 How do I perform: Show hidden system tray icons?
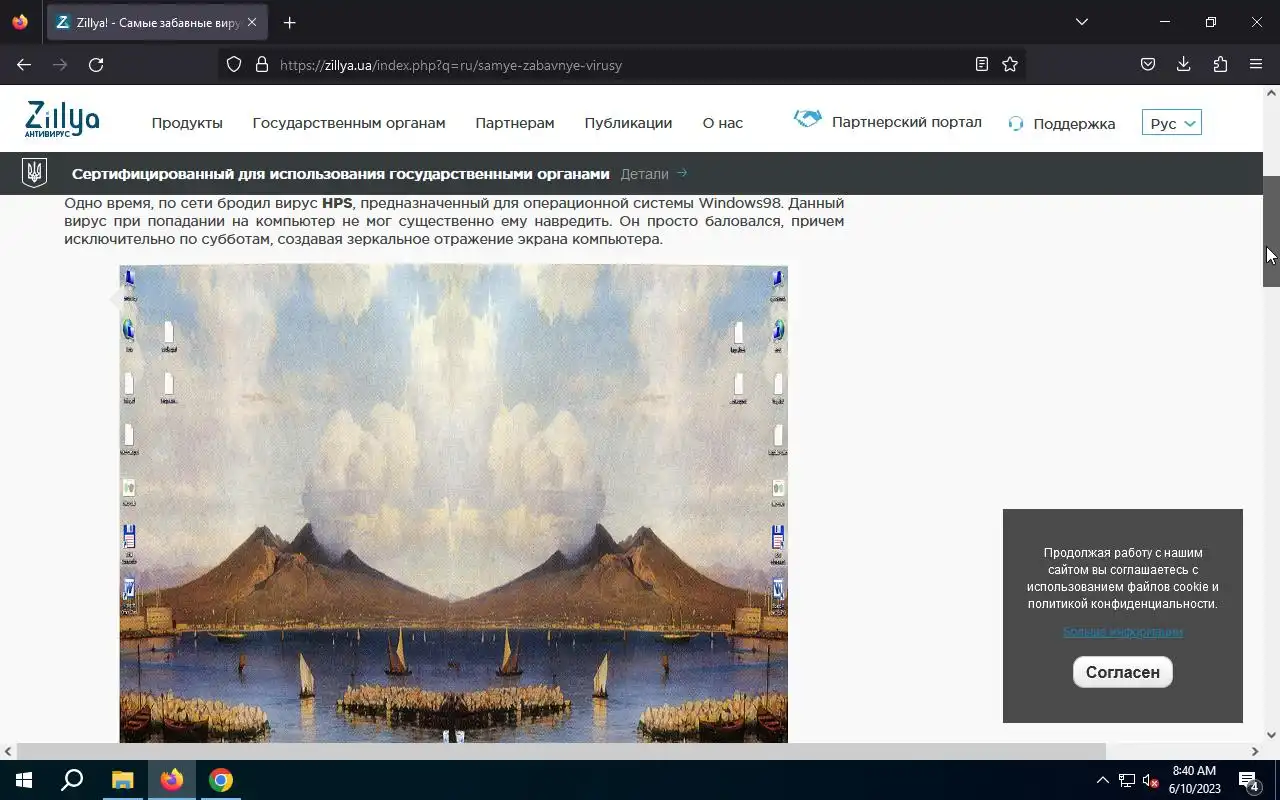point(1103,780)
